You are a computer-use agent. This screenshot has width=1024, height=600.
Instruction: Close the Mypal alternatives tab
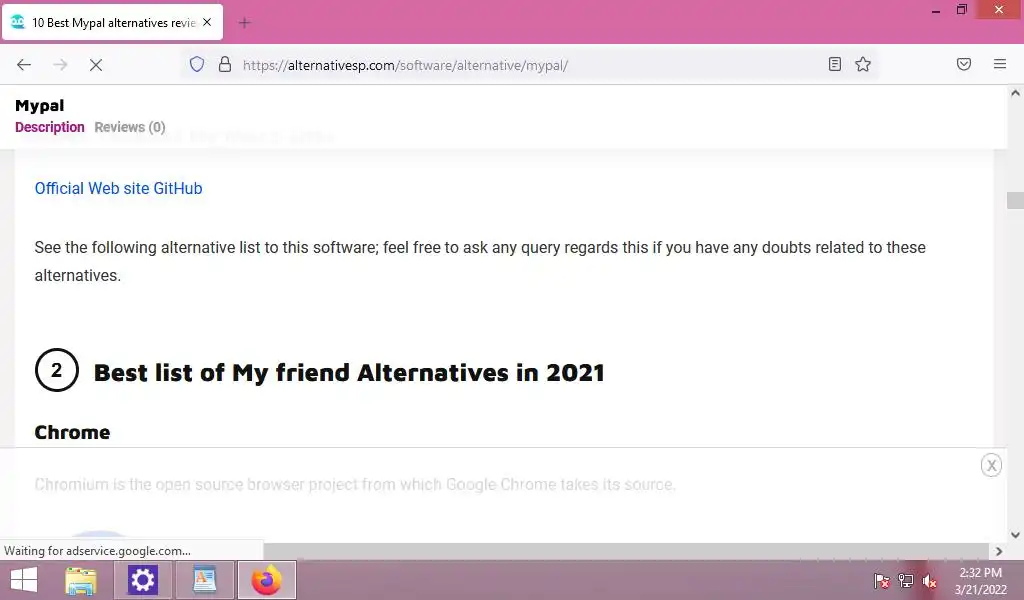pyautogui.click(x=207, y=22)
